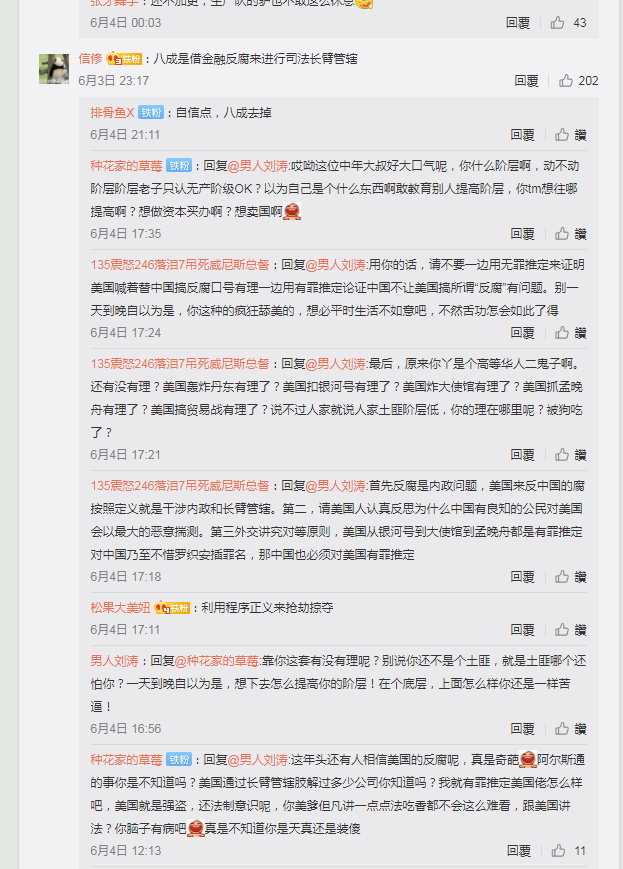Open 松果大美妞's profile link
Image resolution: width=623 pixels, height=869 pixels.
pyautogui.click(x=120, y=607)
